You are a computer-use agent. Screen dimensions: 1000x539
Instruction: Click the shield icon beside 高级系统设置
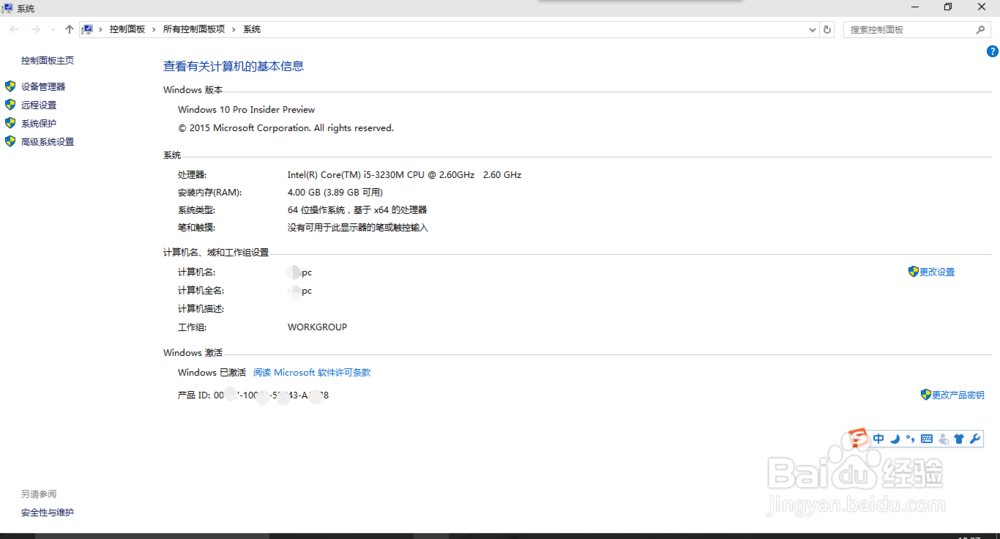tap(10, 142)
